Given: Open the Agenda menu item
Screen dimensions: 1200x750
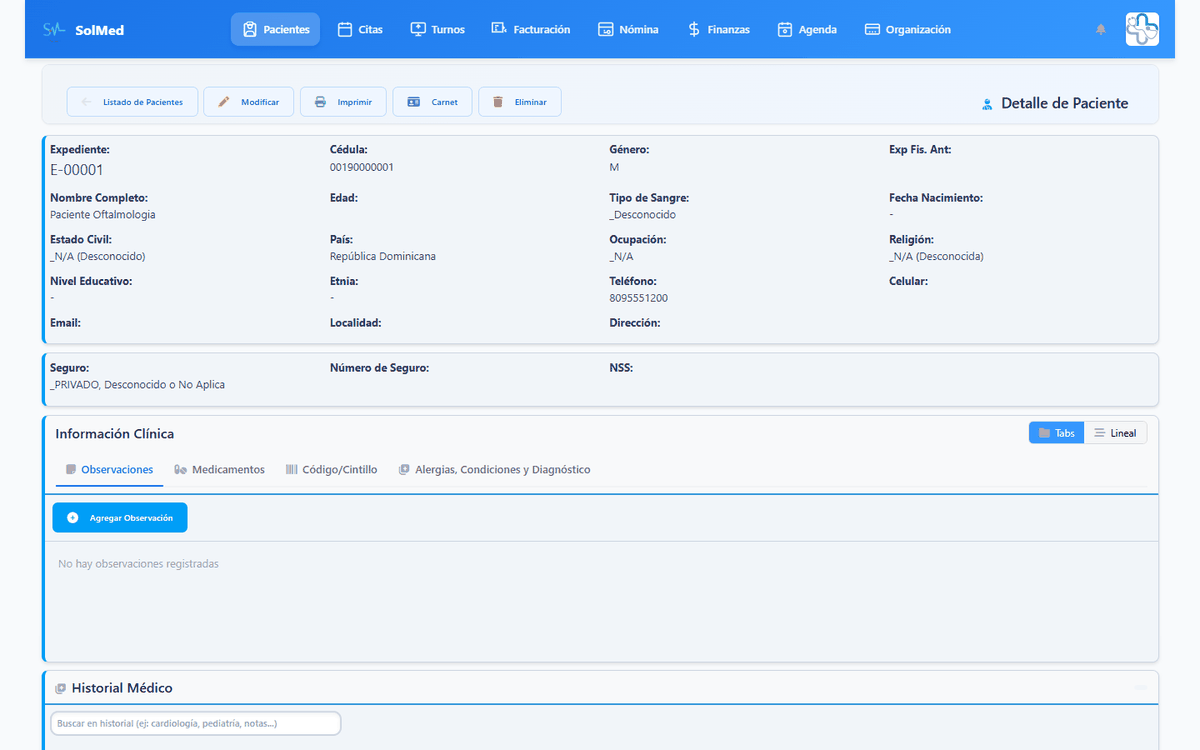Looking at the screenshot, I should pyautogui.click(x=807, y=30).
